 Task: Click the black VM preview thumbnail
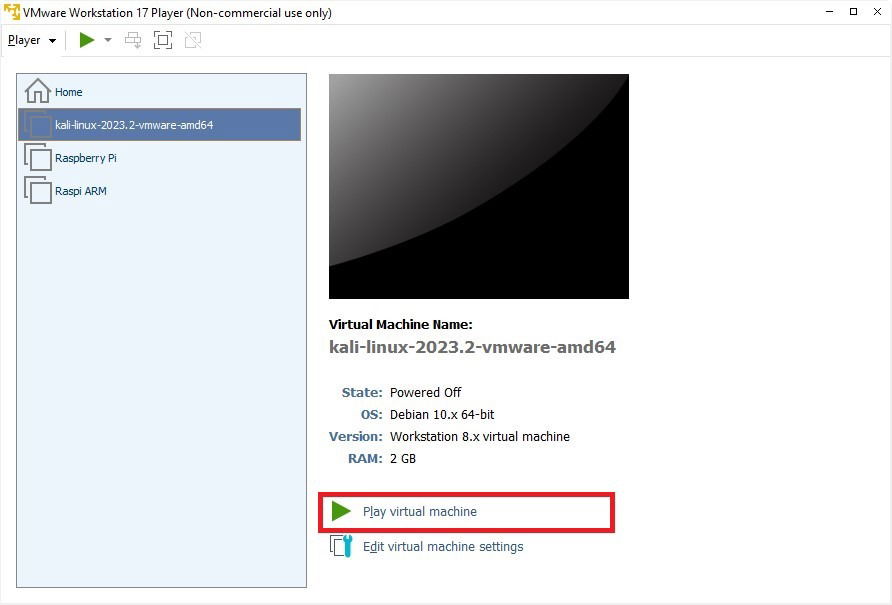[478, 185]
